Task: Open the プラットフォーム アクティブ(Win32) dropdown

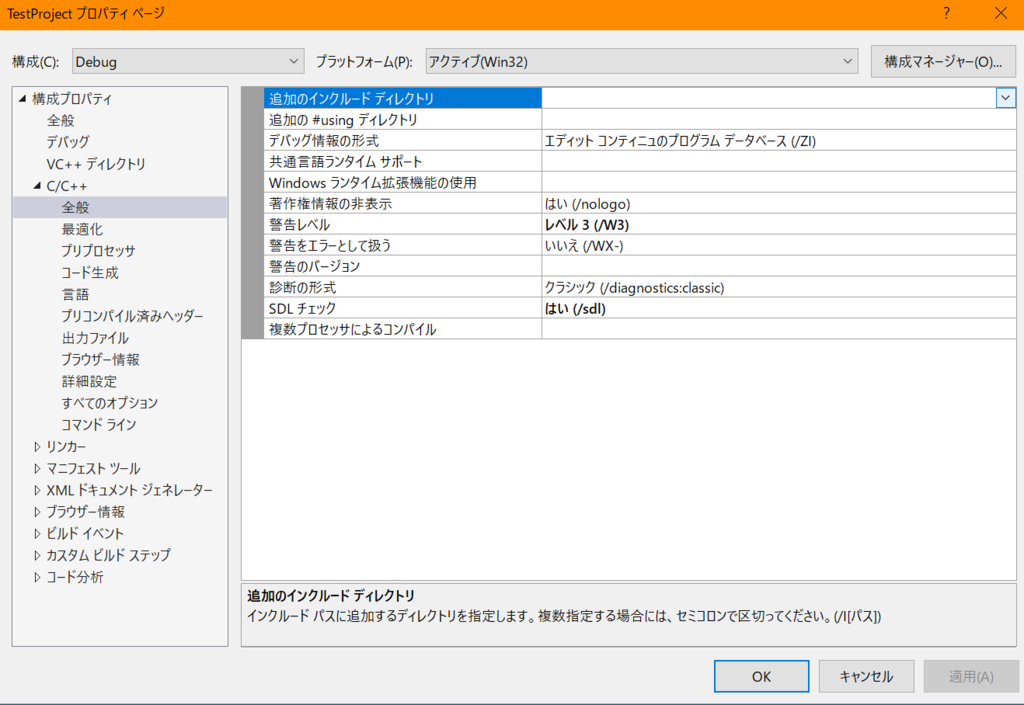Action: 641,61
